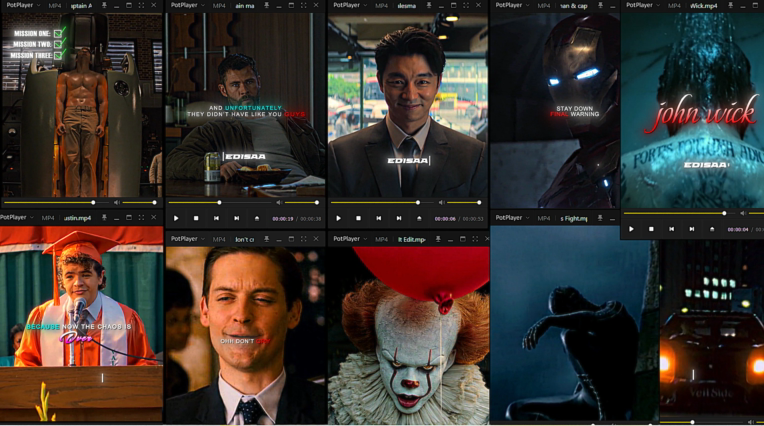Open PotPlayer menu in ustin.mp4 window
The width and height of the screenshot is (764, 426).
(16, 217)
